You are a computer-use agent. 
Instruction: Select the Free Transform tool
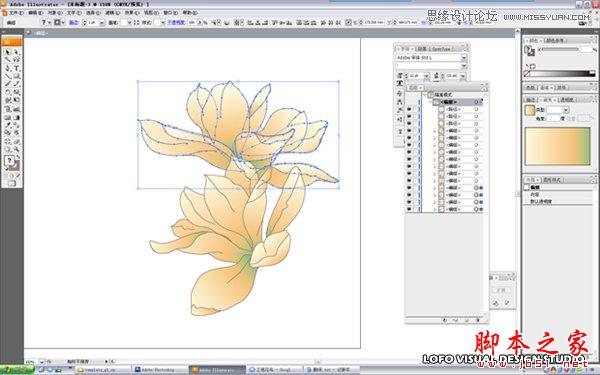tap(16, 100)
